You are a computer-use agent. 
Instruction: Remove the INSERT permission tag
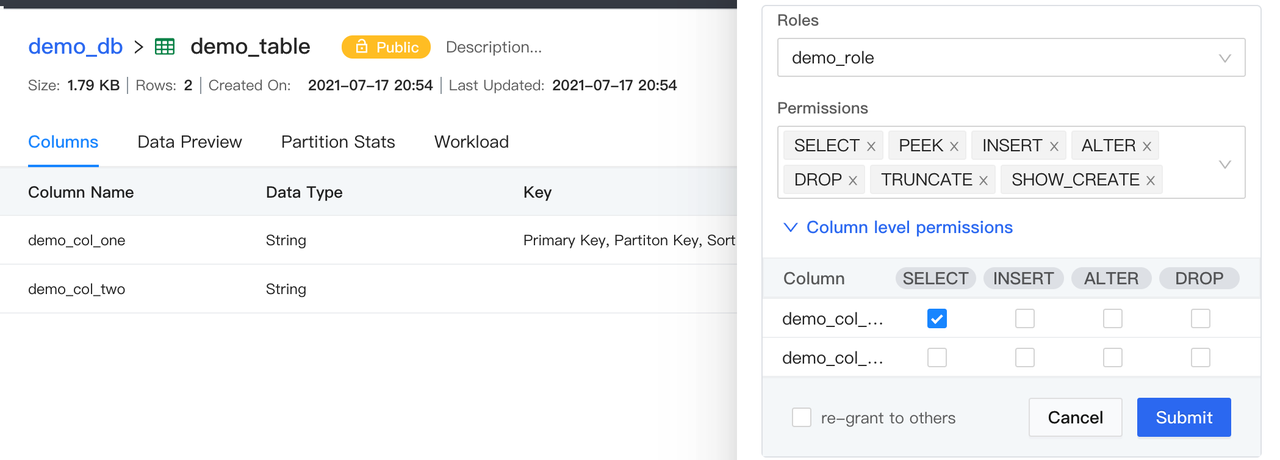1054,146
